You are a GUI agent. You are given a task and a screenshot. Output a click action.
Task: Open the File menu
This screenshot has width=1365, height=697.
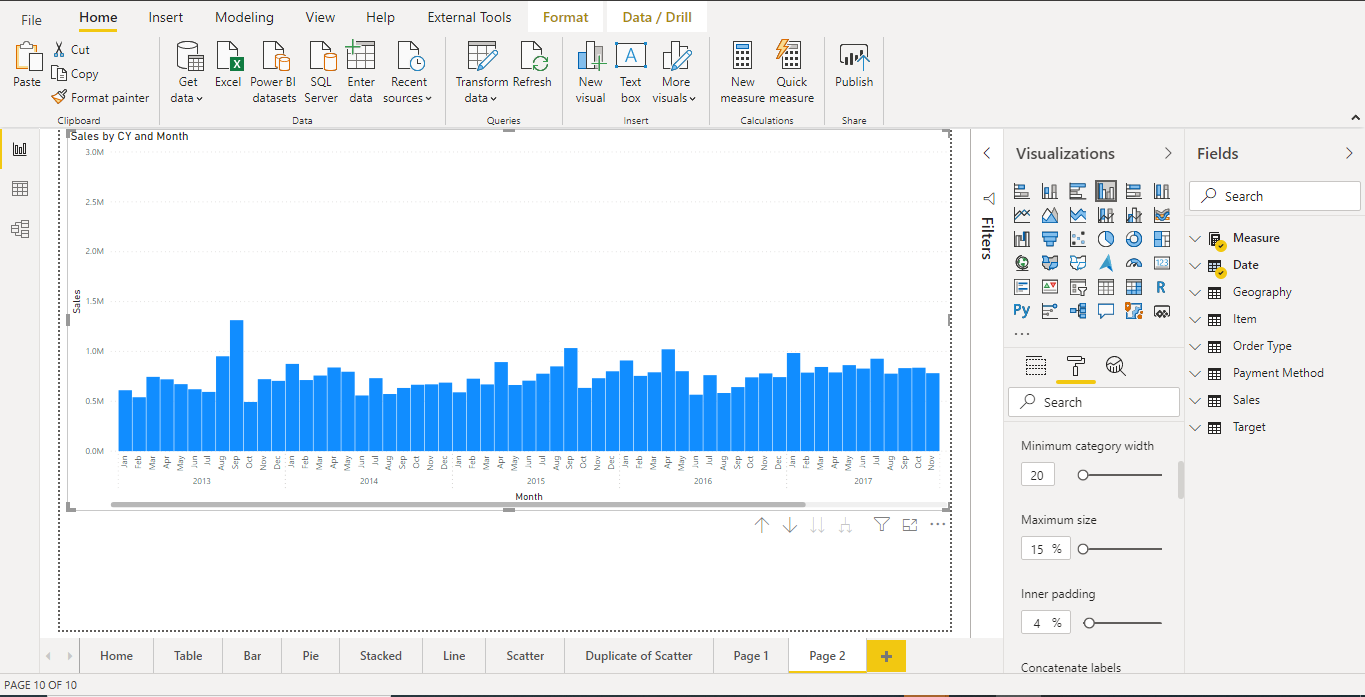pos(31,19)
